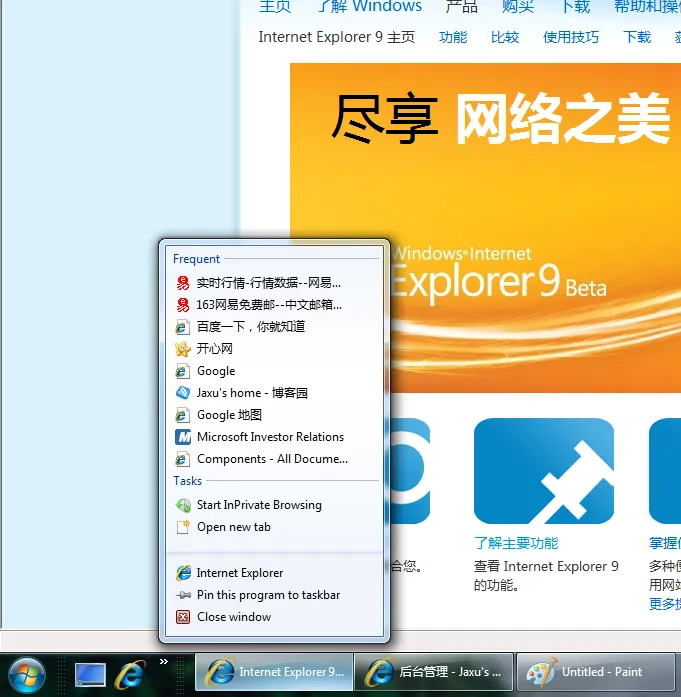Open 了解 Windows navigation link

point(370,6)
